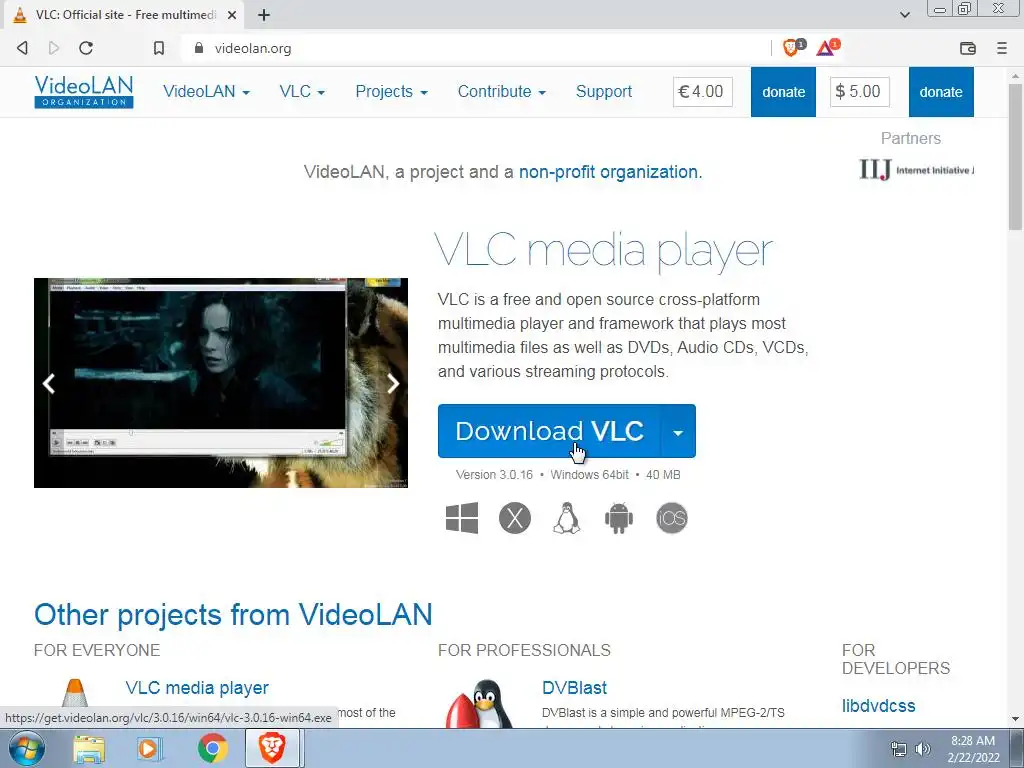Viewport: 1024px width, 768px height.
Task: Click the VLC screenshot carousel image
Action: pyautogui.click(x=221, y=383)
